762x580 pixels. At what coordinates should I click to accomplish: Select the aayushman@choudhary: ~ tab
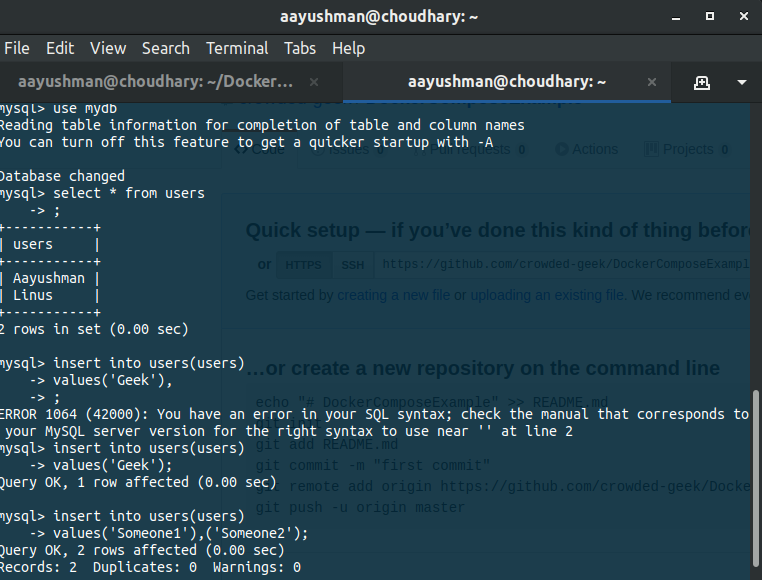[x=507, y=82]
